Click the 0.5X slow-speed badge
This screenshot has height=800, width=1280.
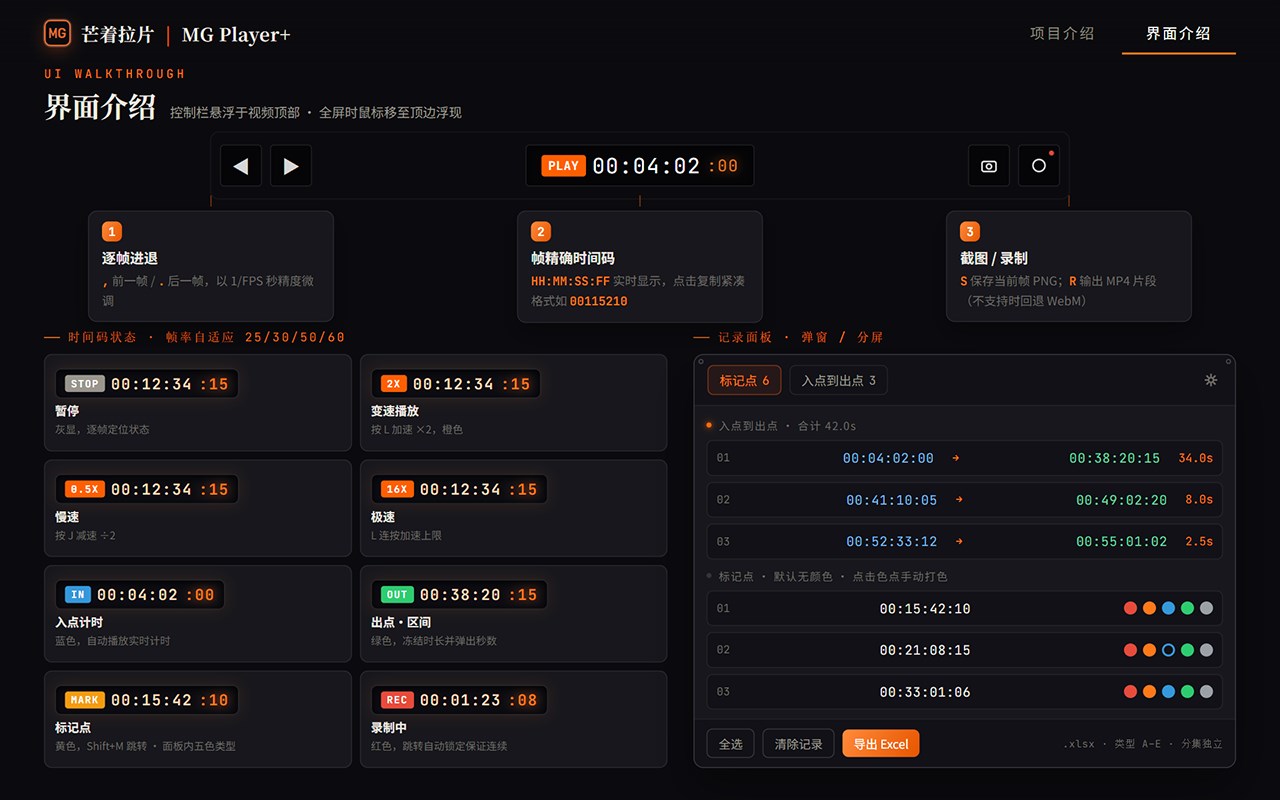click(x=85, y=489)
